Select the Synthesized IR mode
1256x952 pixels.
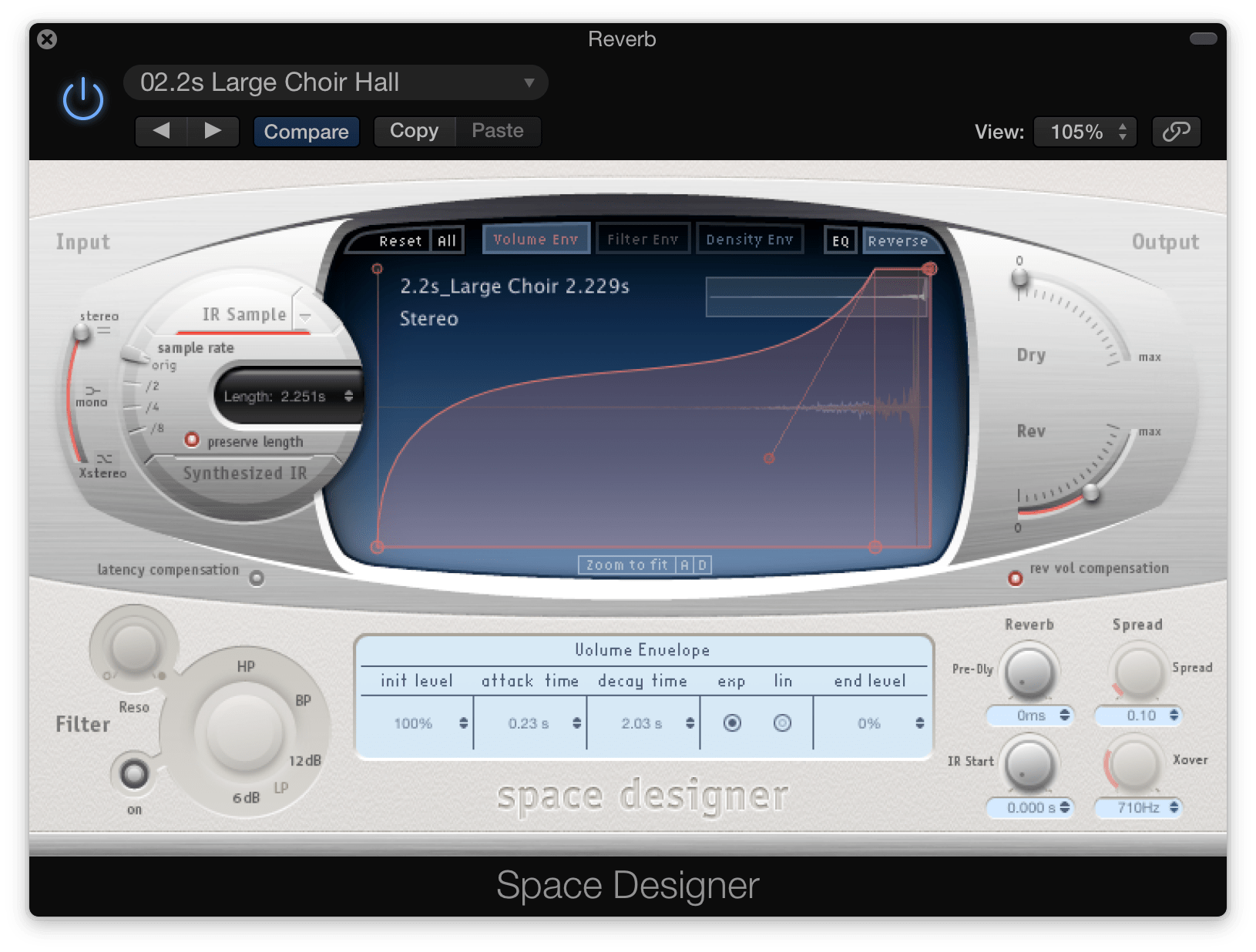click(x=245, y=473)
